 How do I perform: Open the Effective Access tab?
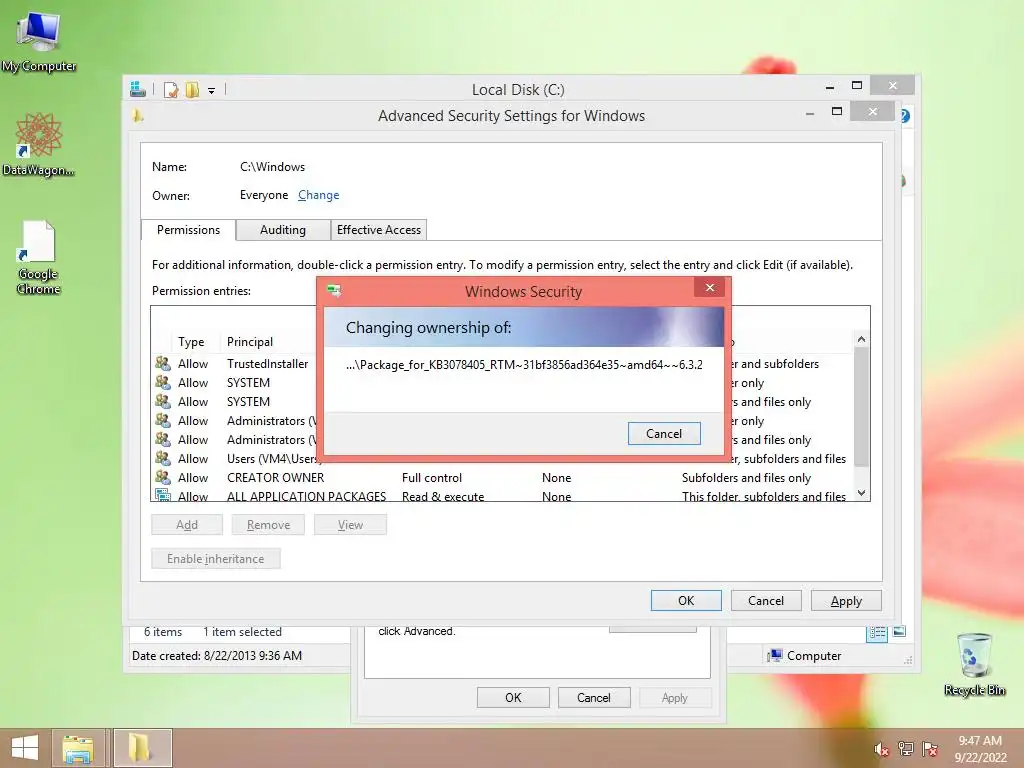point(379,230)
